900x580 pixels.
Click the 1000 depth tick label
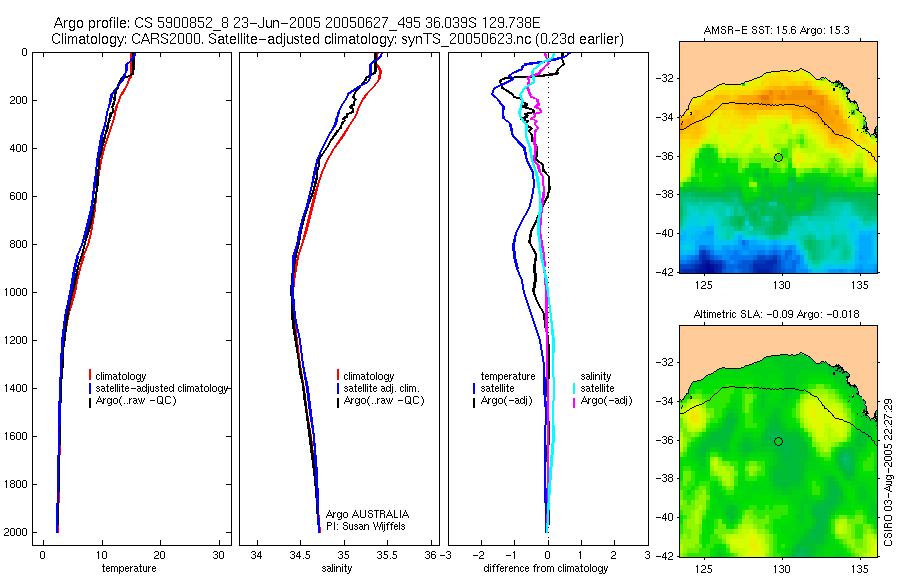point(17,292)
